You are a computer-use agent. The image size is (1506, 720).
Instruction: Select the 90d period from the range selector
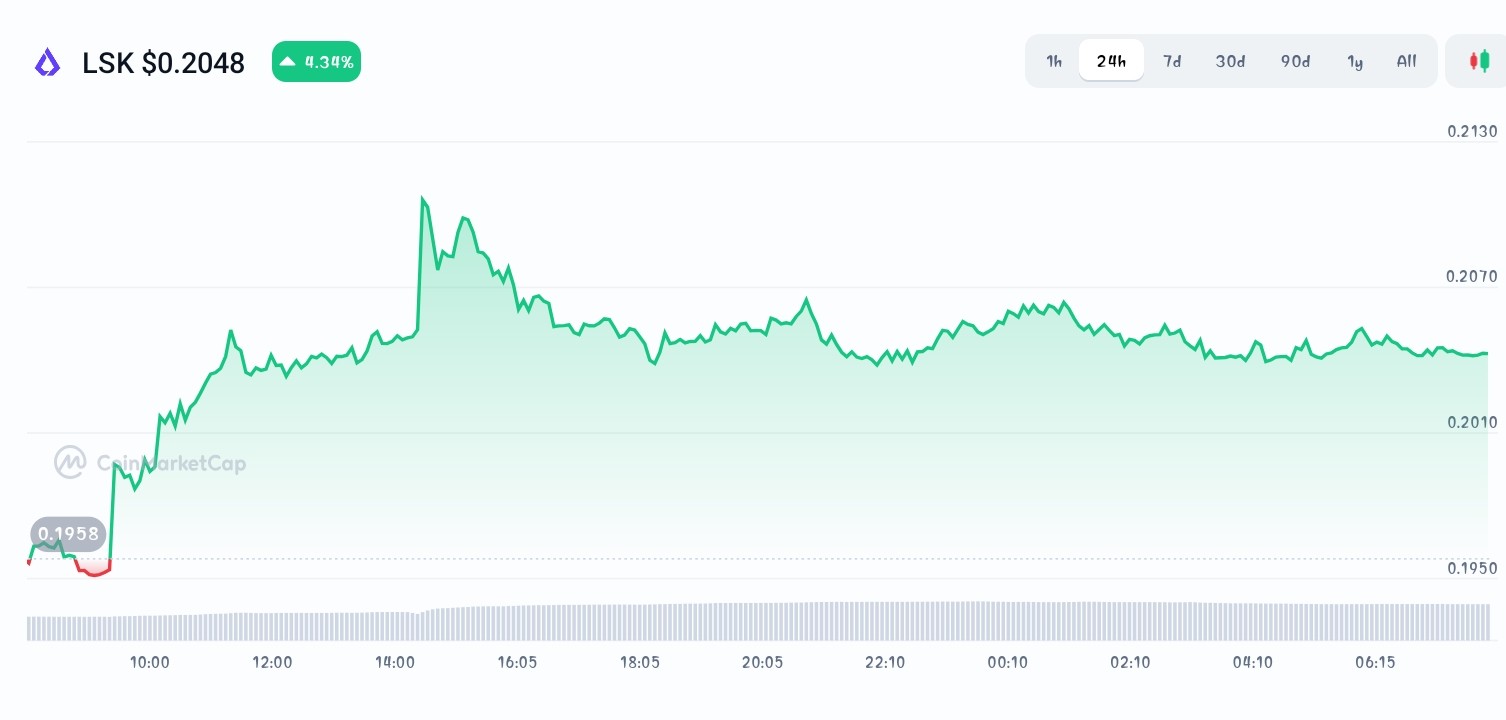[1295, 61]
